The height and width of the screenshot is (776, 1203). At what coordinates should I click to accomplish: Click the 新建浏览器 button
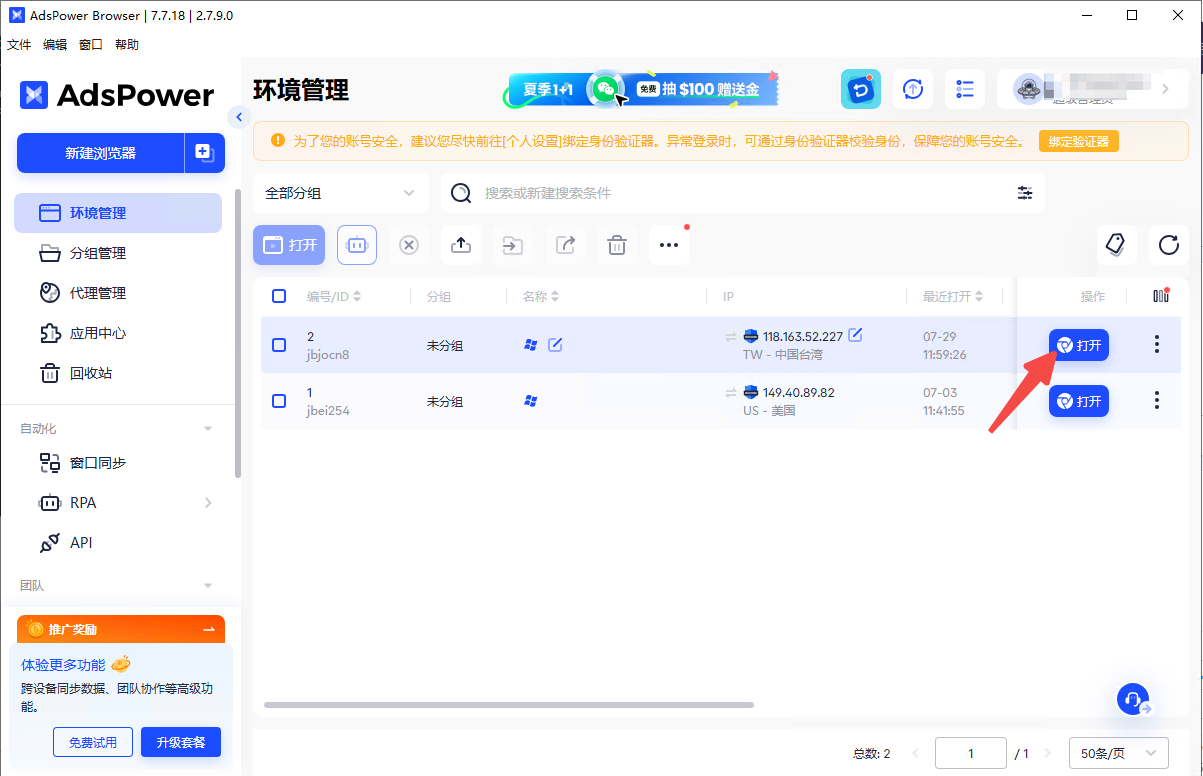(100, 153)
